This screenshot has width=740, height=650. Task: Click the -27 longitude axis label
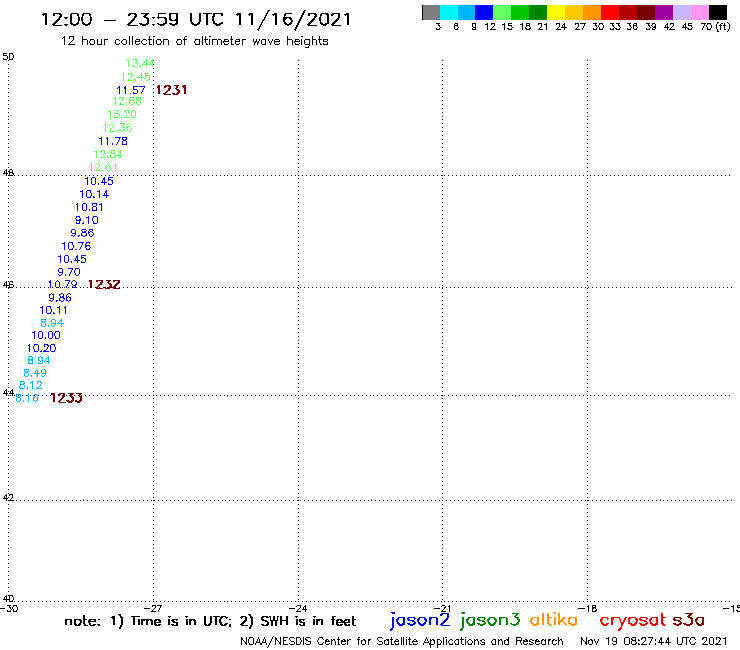(153, 608)
